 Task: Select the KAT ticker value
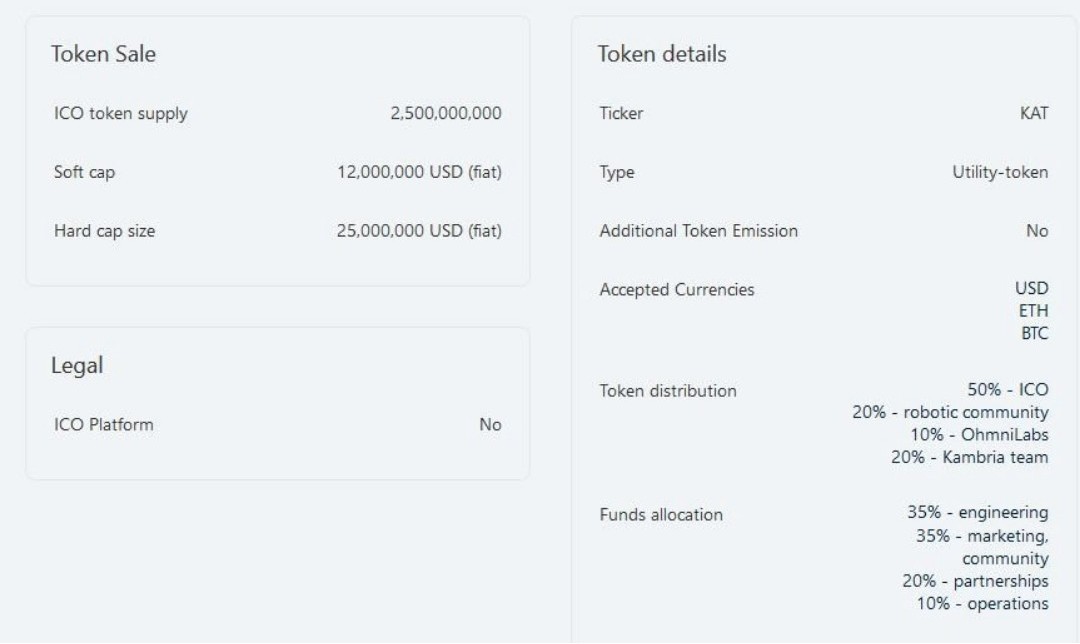click(1033, 114)
